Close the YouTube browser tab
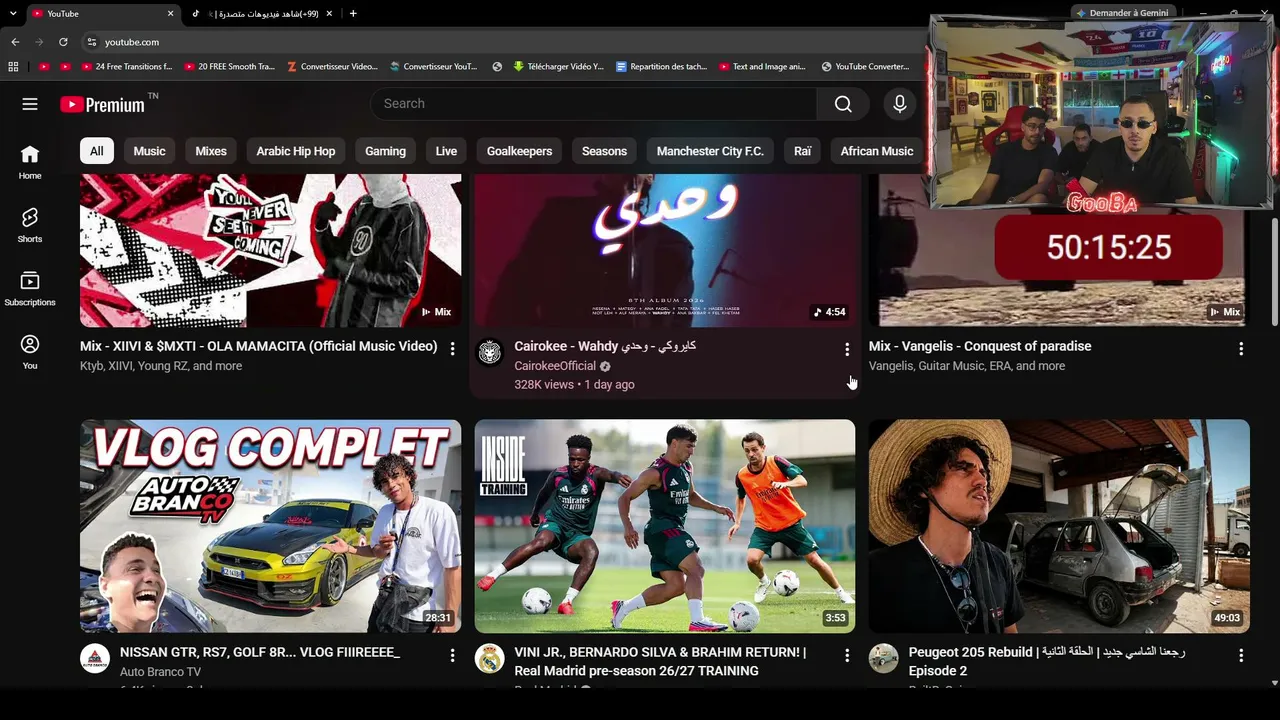 (170, 14)
